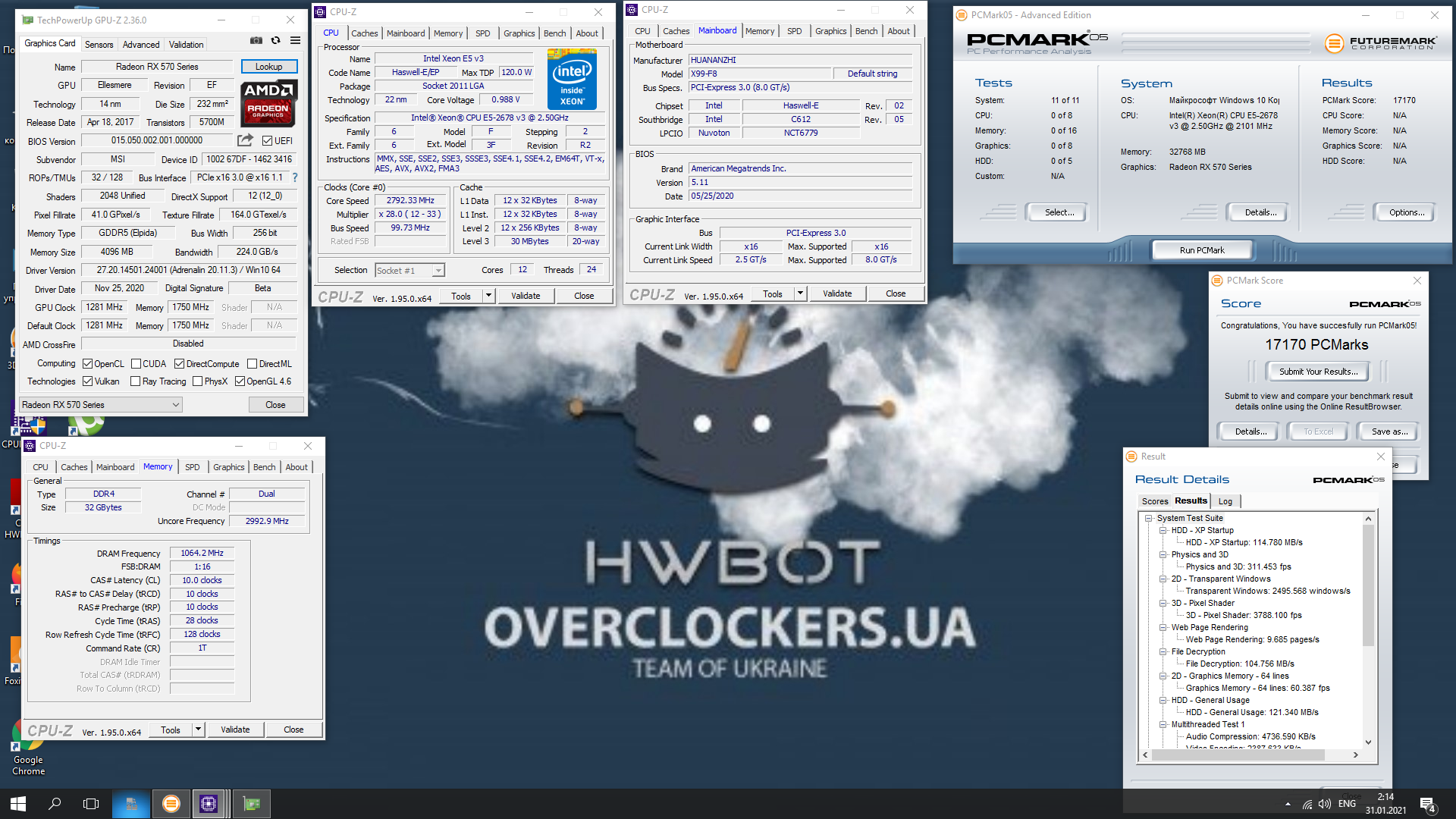This screenshot has width=1456, height=819.
Task: Open the Radeon RX 570 Series GPU dropdown
Action: (101, 405)
